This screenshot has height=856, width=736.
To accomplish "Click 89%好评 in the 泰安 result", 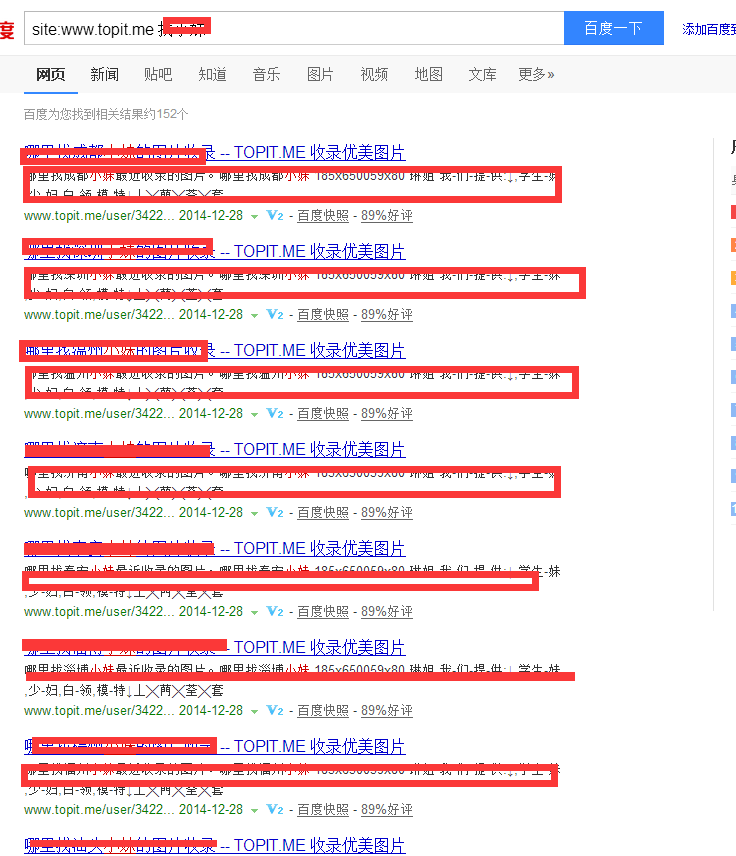I will coord(387,611).
